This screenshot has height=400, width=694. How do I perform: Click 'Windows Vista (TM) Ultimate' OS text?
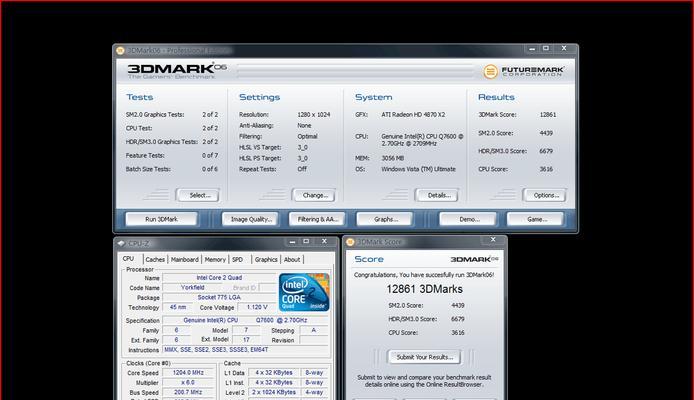pos(418,169)
